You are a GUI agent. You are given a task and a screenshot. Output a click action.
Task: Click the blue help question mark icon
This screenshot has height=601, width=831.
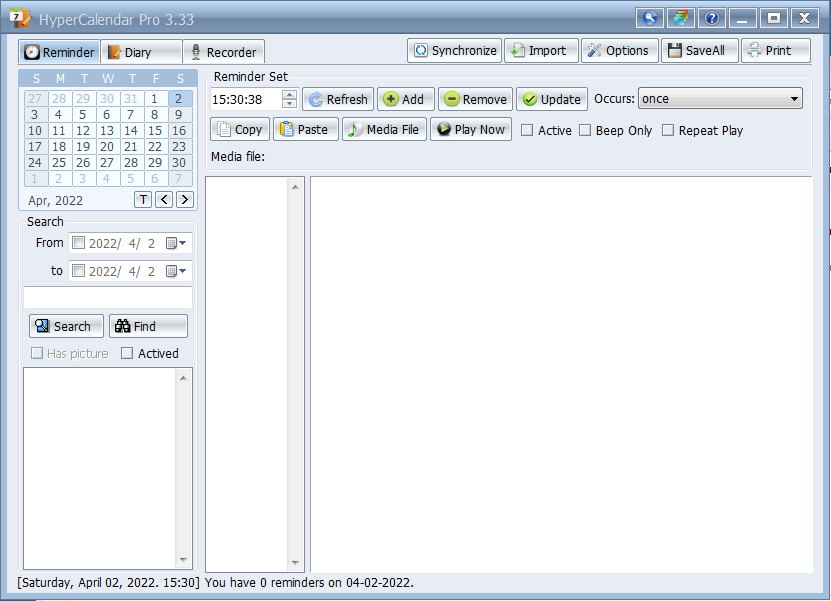click(x=712, y=18)
